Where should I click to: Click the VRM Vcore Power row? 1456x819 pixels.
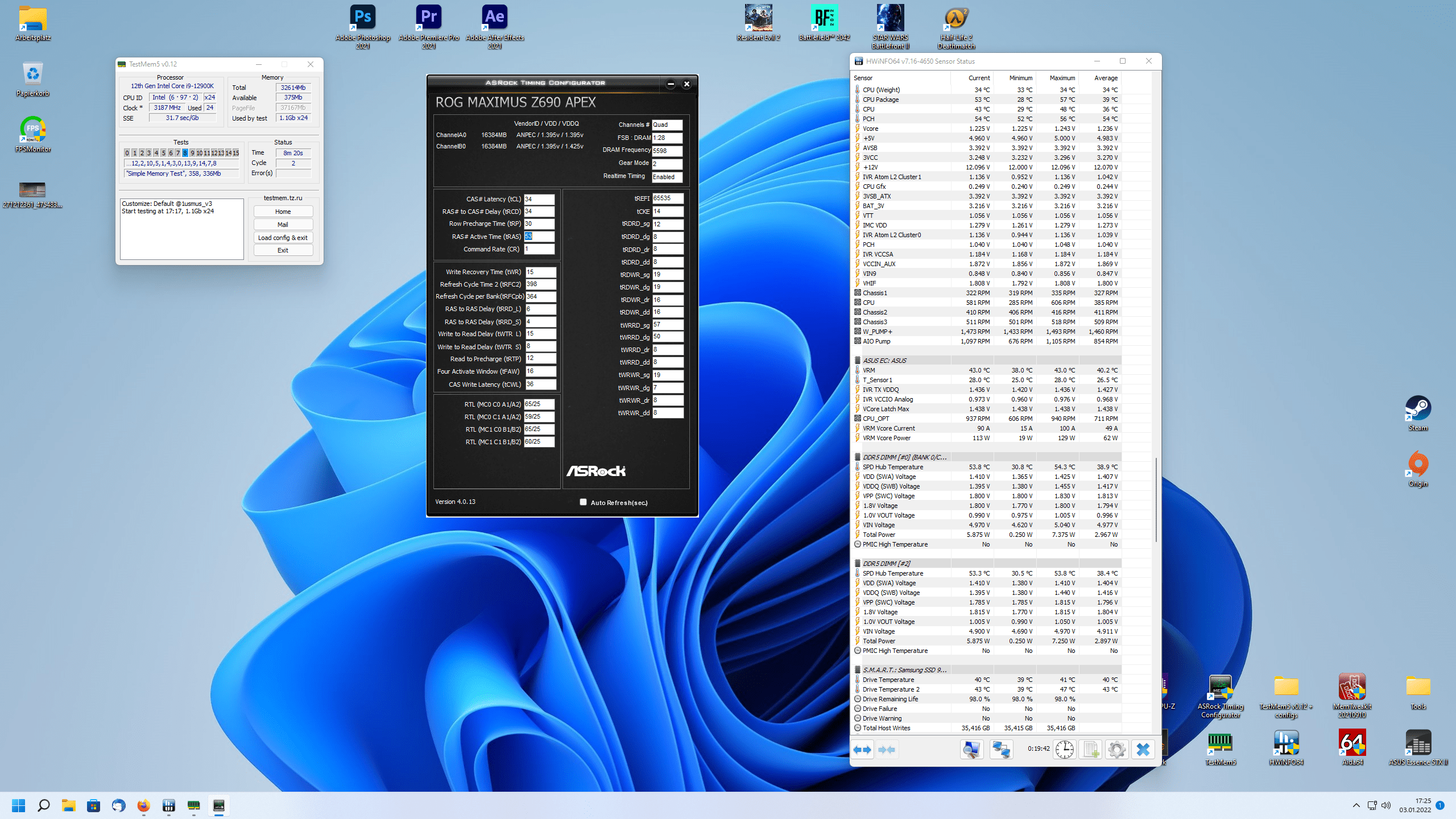pyautogui.click(x=987, y=438)
